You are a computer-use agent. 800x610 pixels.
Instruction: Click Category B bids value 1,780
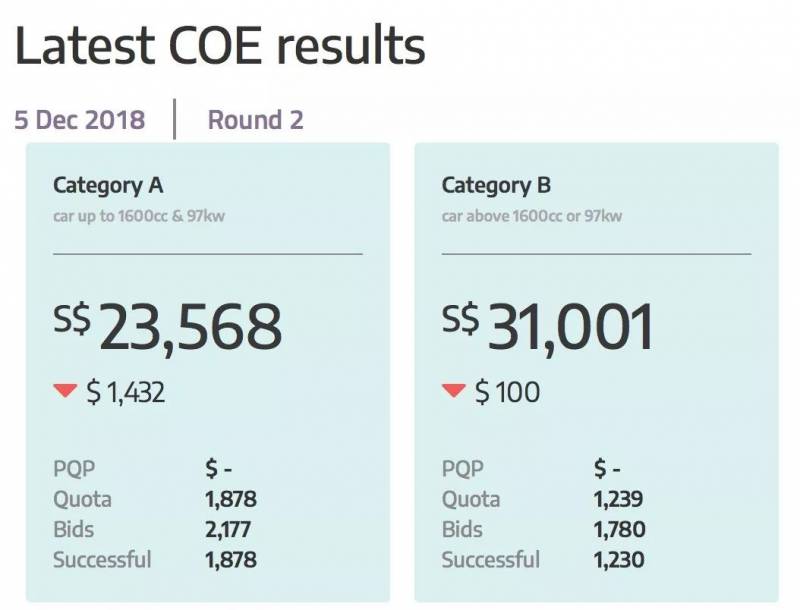pos(619,529)
